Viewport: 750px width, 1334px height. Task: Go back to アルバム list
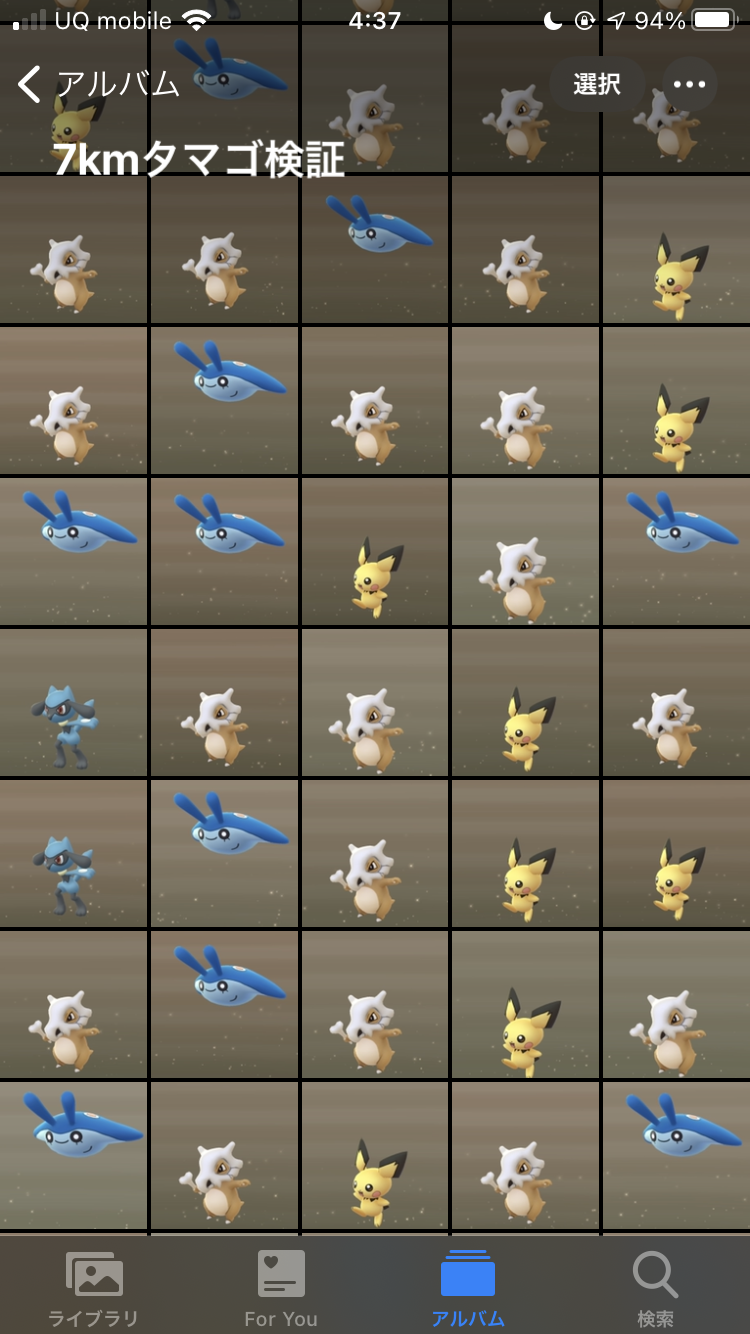[x=98, y=84]
